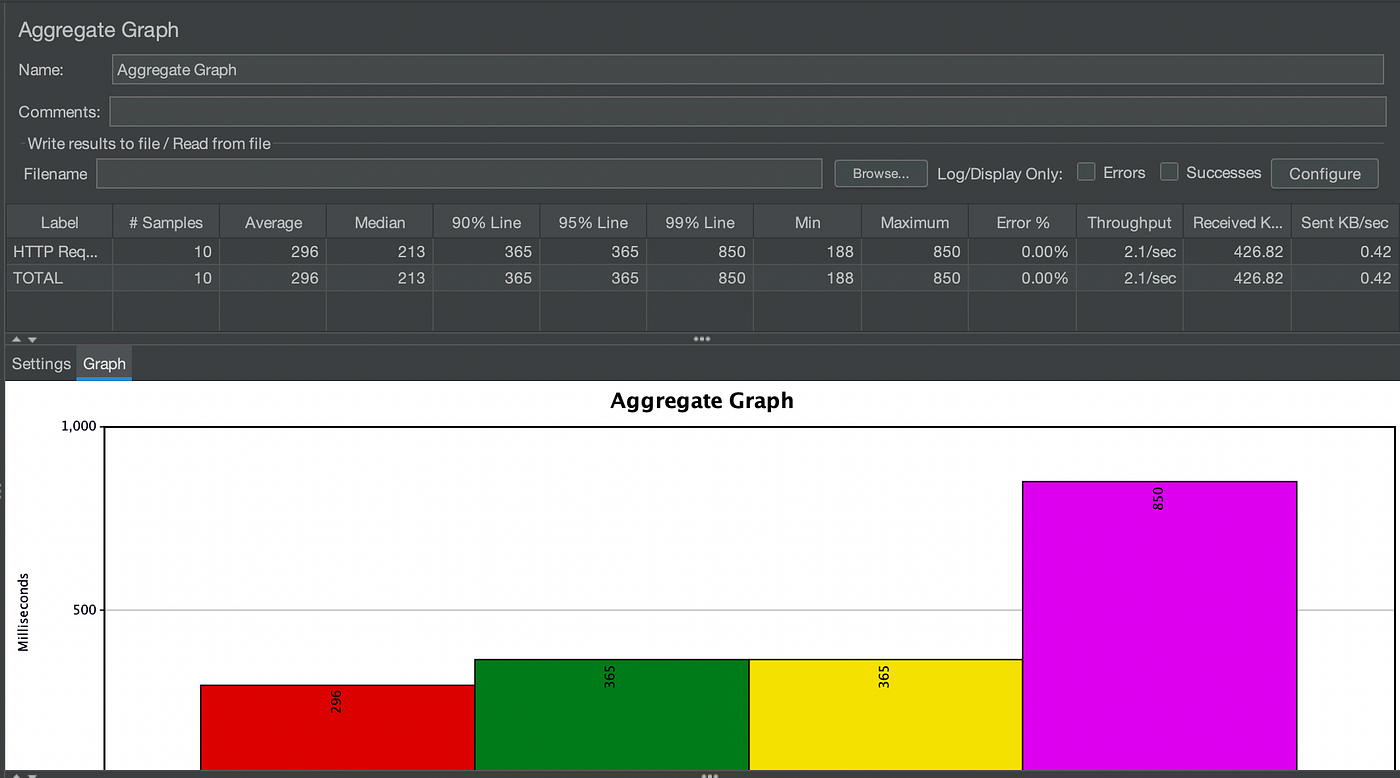Click the magenta bar labeled 850
The image size is (1400, 778).
[1160, 626]
